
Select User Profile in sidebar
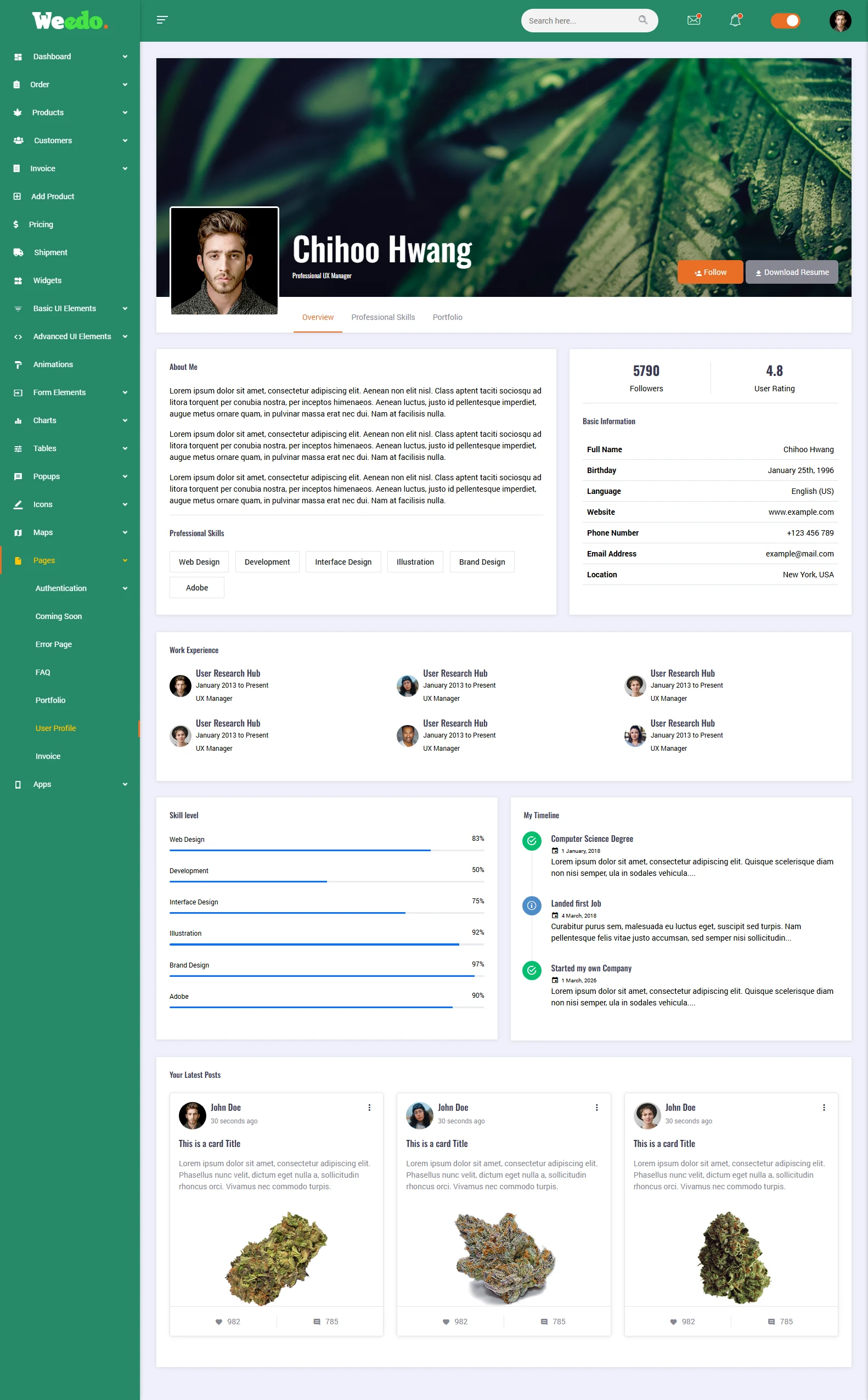click(55, 728)
